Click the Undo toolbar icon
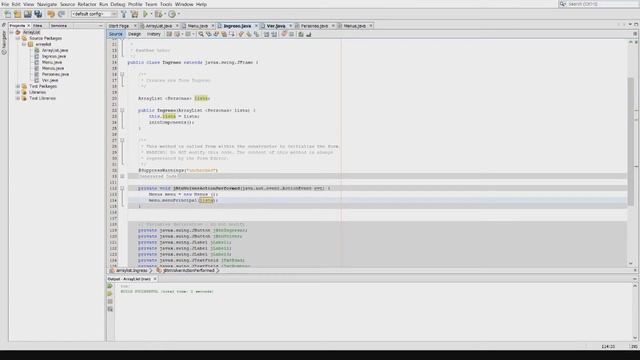Viewport: 640px width, 360px height. pos(51,14)
